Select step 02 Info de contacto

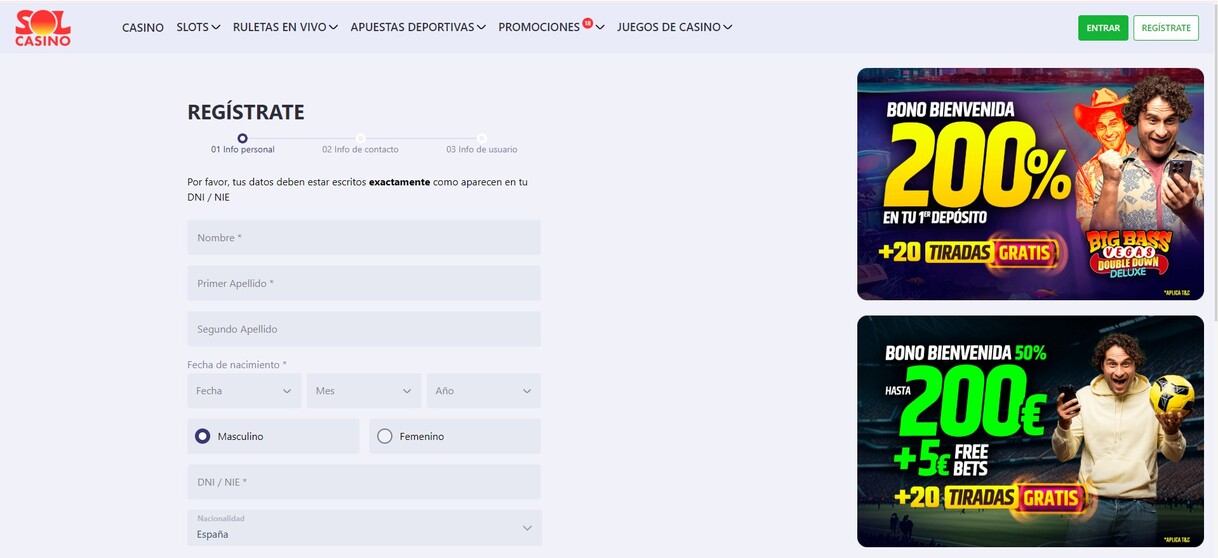point(360,144)
